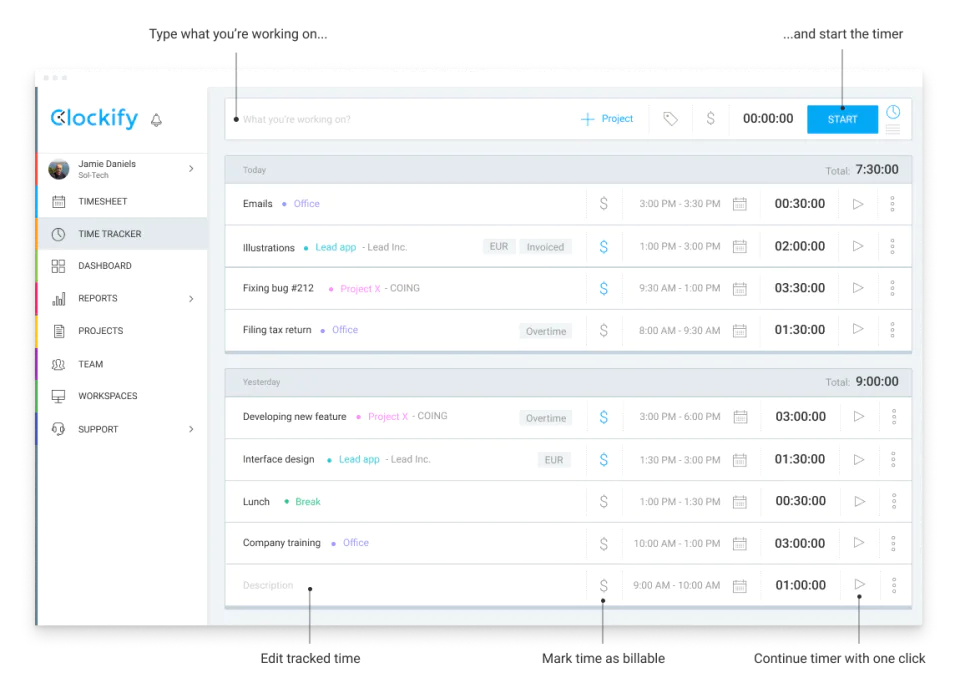Click the Projects document icon in the sidebar

[x=58, y=331]
